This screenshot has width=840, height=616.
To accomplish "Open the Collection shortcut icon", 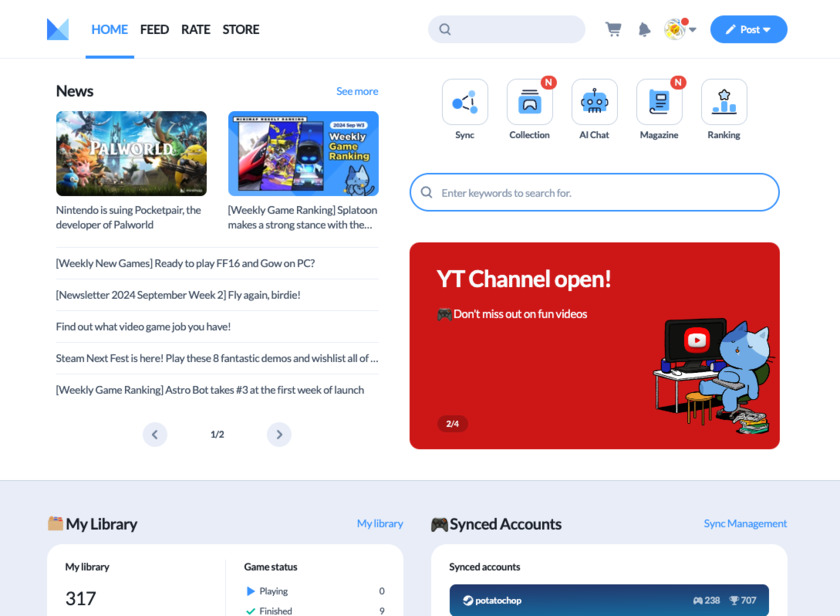I will [x=529, y=102].
